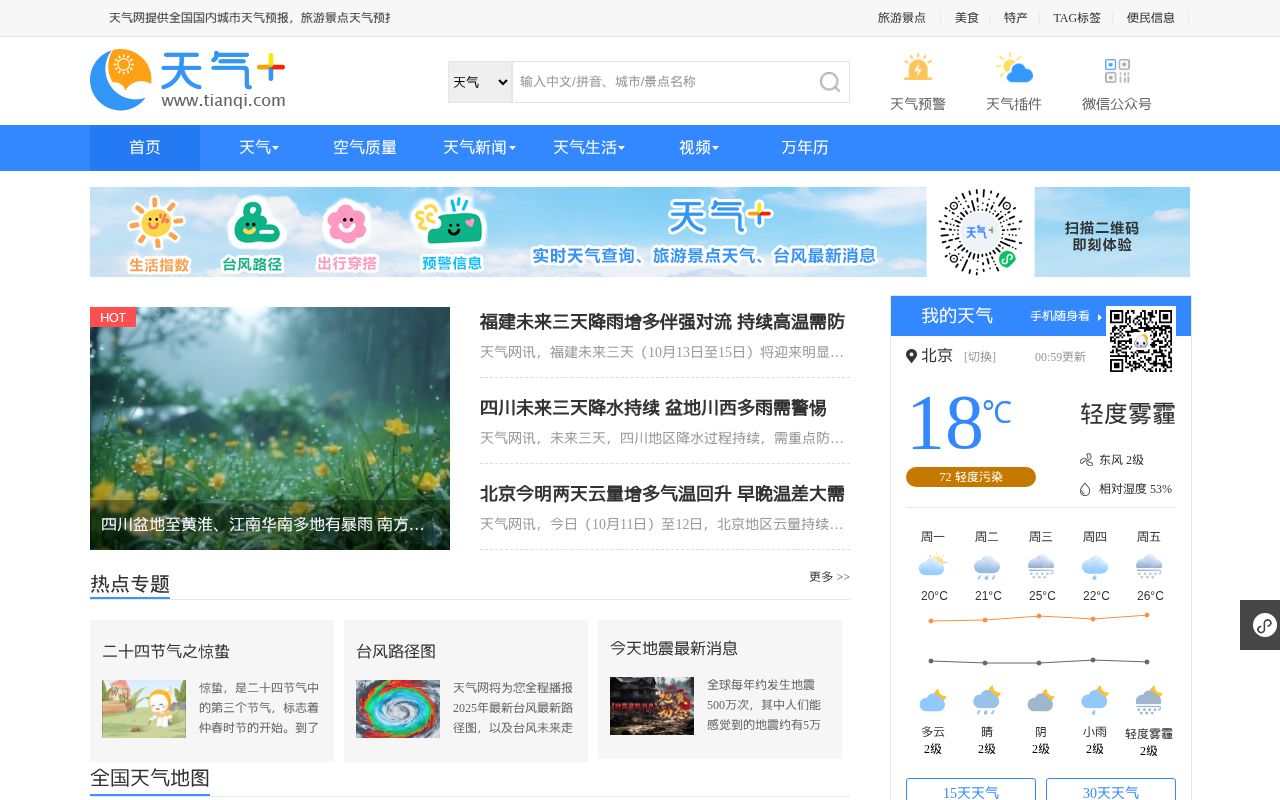The width and height of the screenshot is (1280, 800).
Task: Go to the 首页 tab
Action: pyautogui.click(x=145, y=148)
